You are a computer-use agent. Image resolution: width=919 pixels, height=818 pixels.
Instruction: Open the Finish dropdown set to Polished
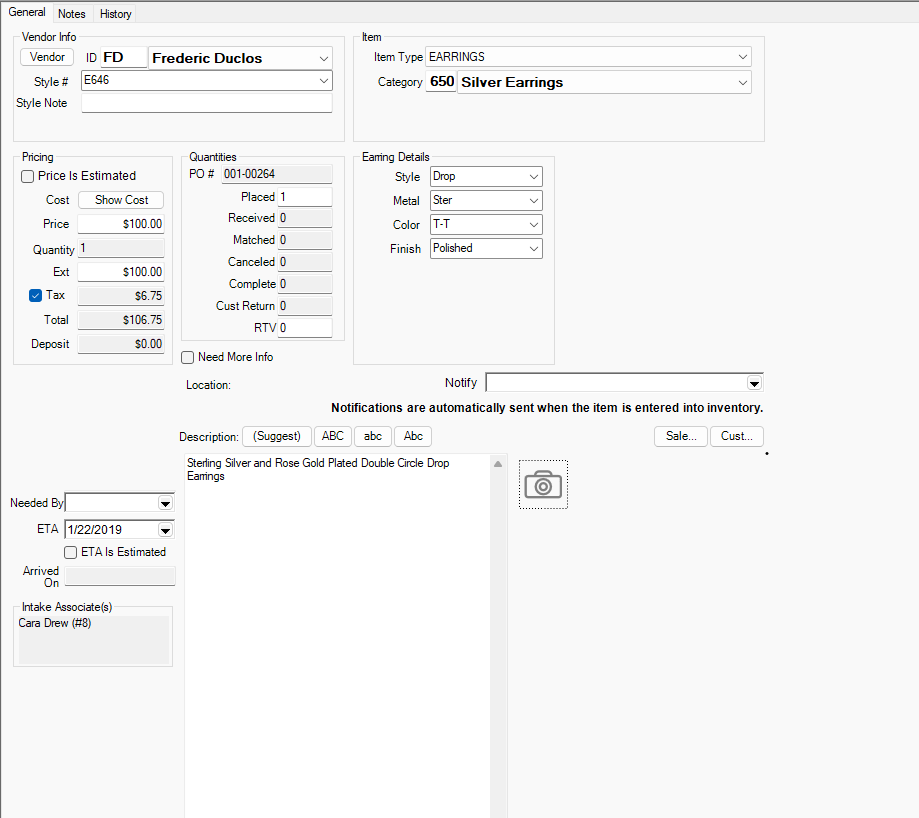[x=533, y=248]
